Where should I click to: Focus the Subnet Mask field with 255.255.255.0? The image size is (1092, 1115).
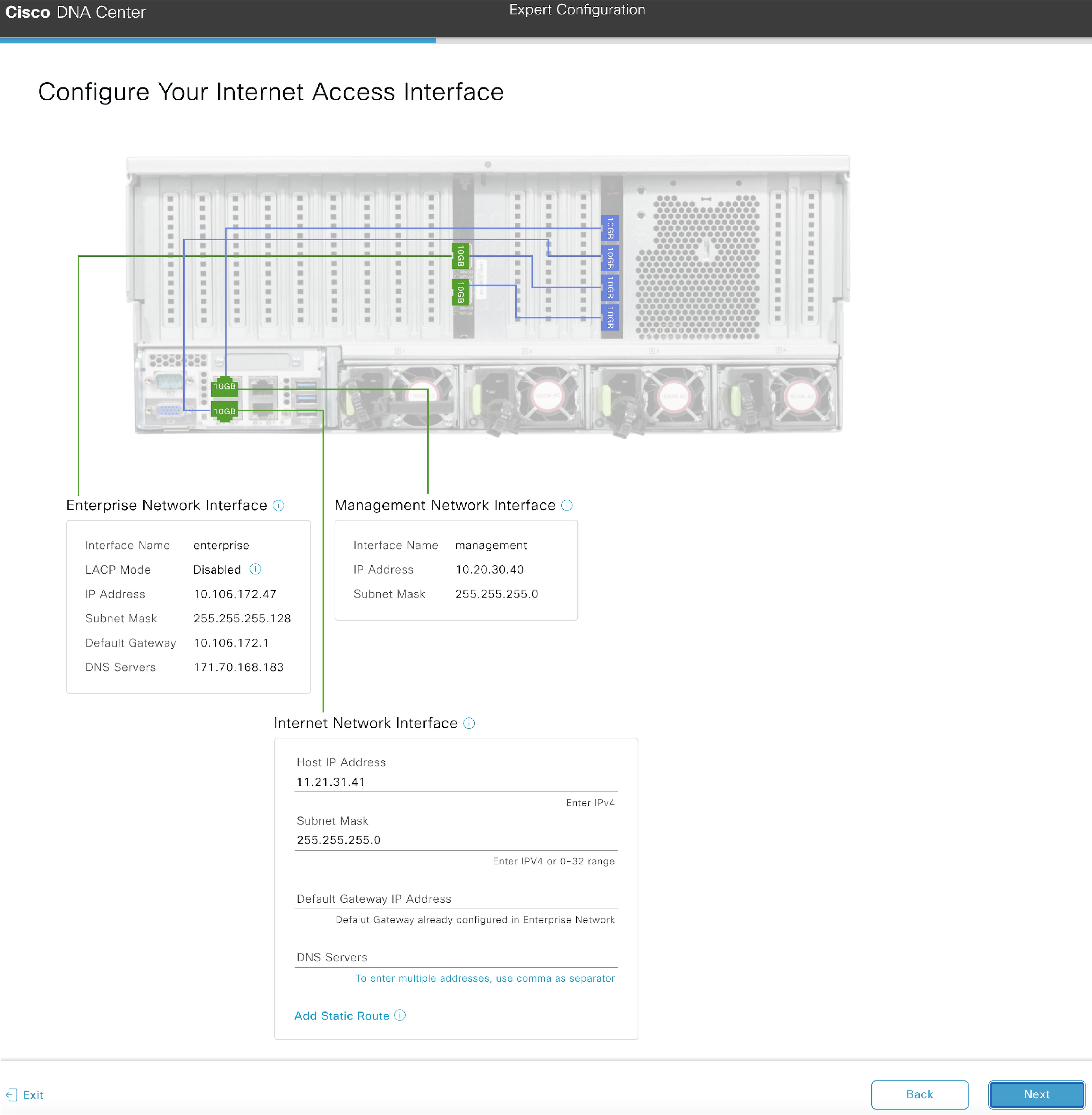click(x=456, y=840)
